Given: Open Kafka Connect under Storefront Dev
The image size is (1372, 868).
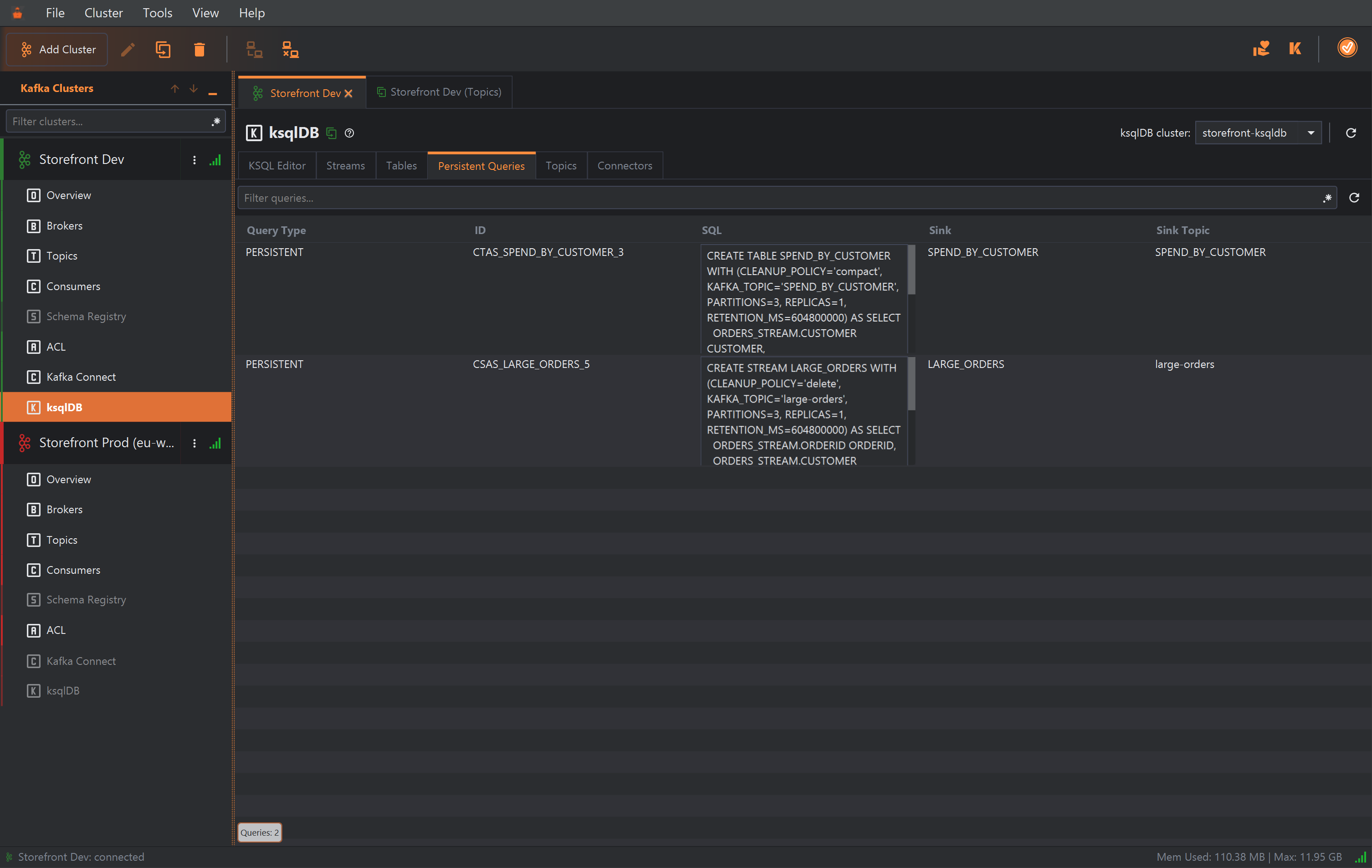Looking at the screenshot, I should pos(117,377).
